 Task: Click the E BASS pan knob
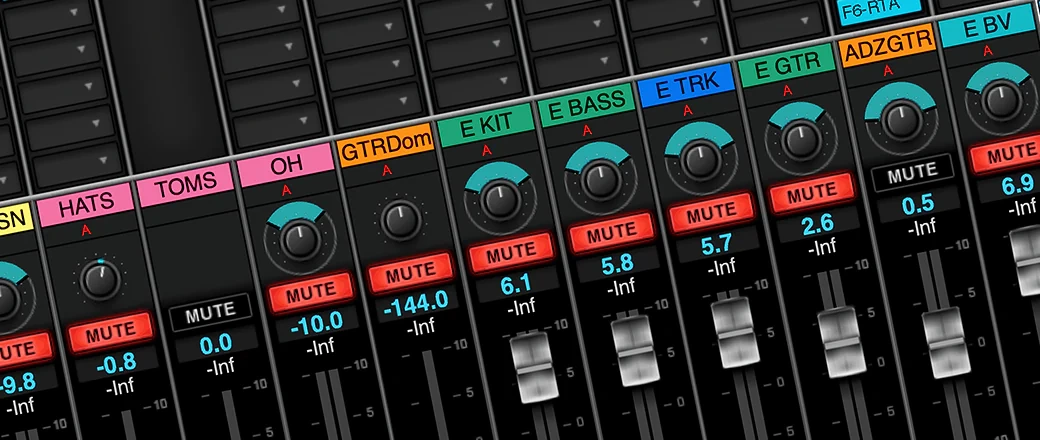pos(600,179)
